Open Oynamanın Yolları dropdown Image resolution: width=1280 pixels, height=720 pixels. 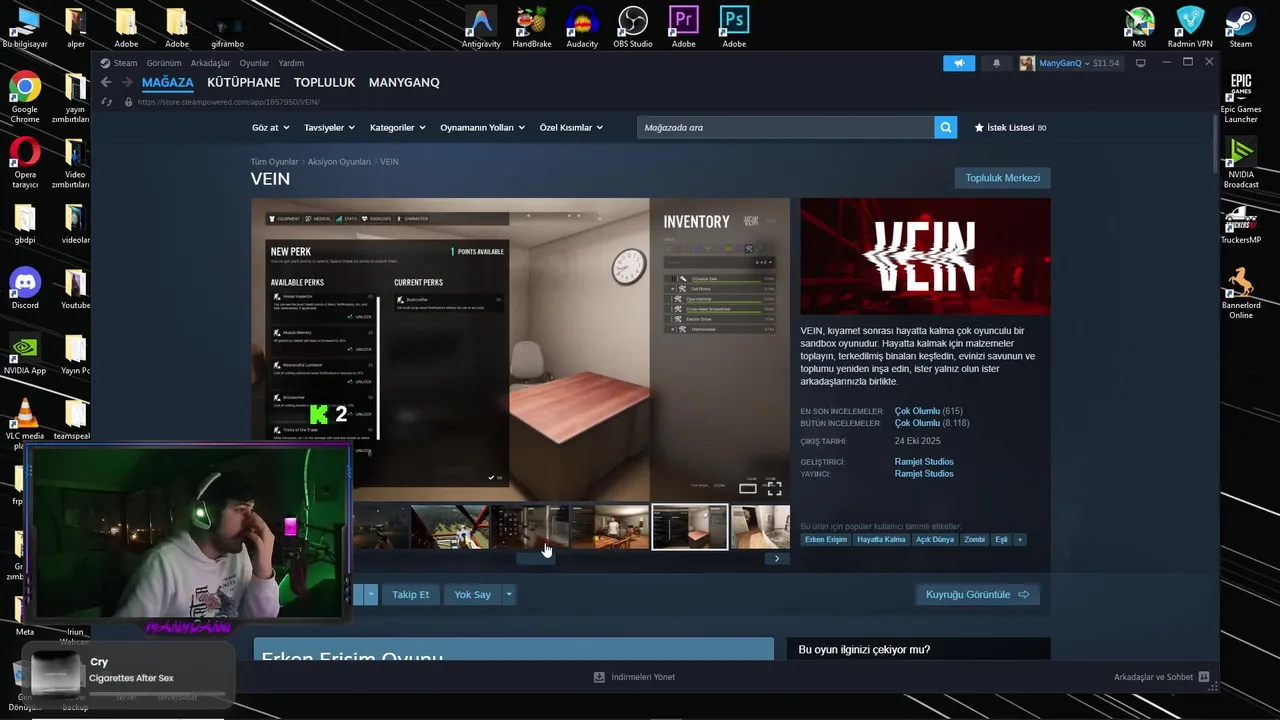pos(482,128)
